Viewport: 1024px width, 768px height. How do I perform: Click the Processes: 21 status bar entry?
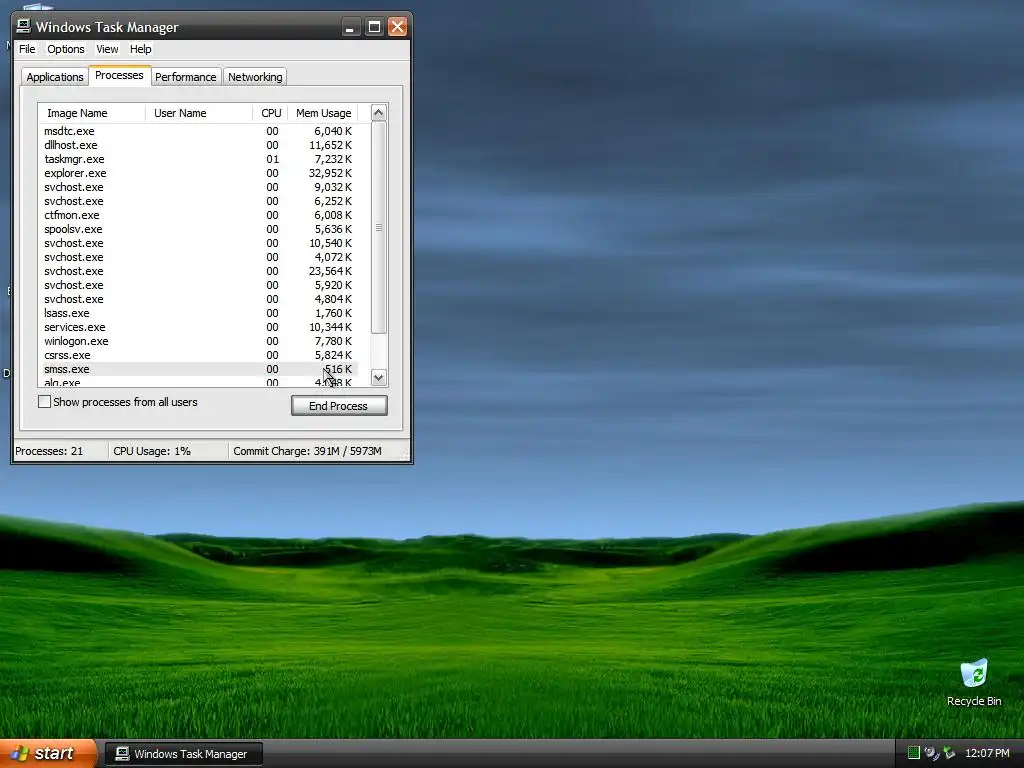(x=61, y=451)
